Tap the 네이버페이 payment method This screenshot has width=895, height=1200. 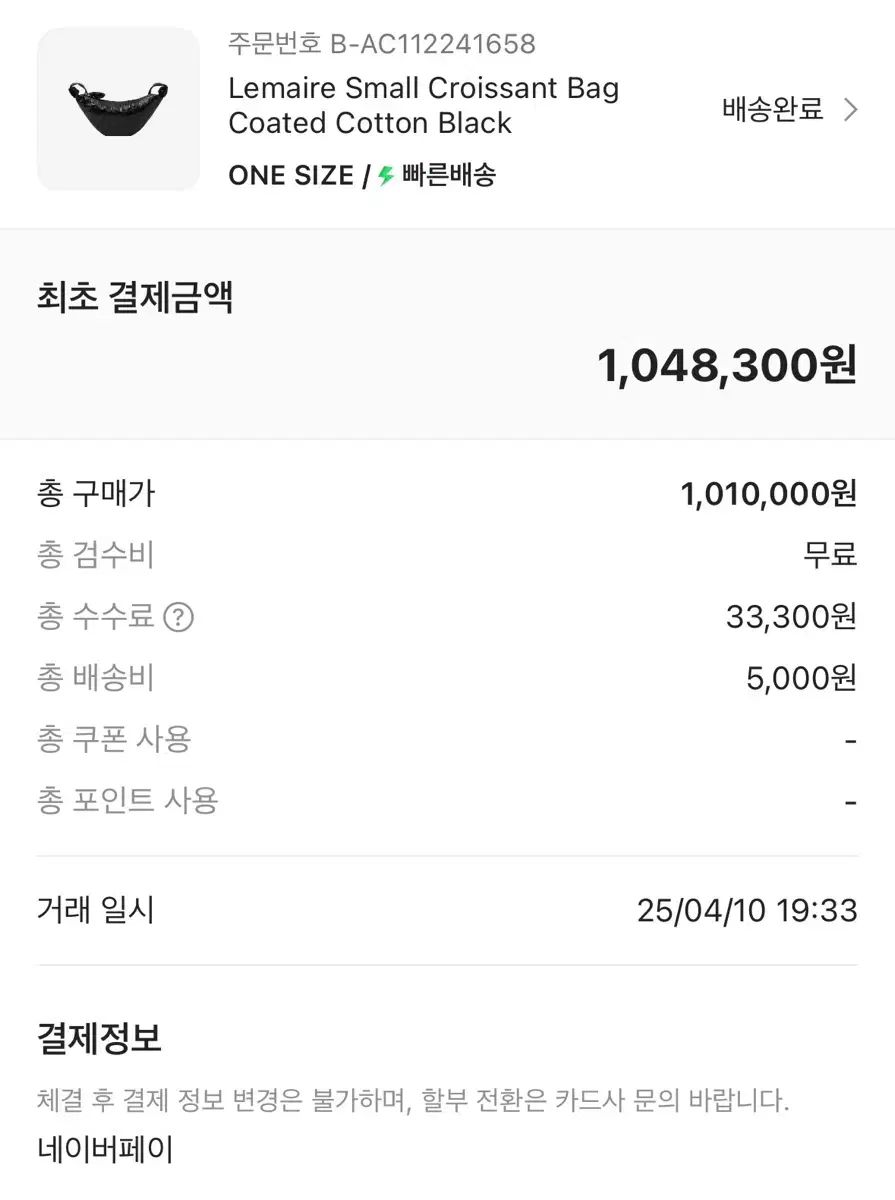[x=105, y=1149]
